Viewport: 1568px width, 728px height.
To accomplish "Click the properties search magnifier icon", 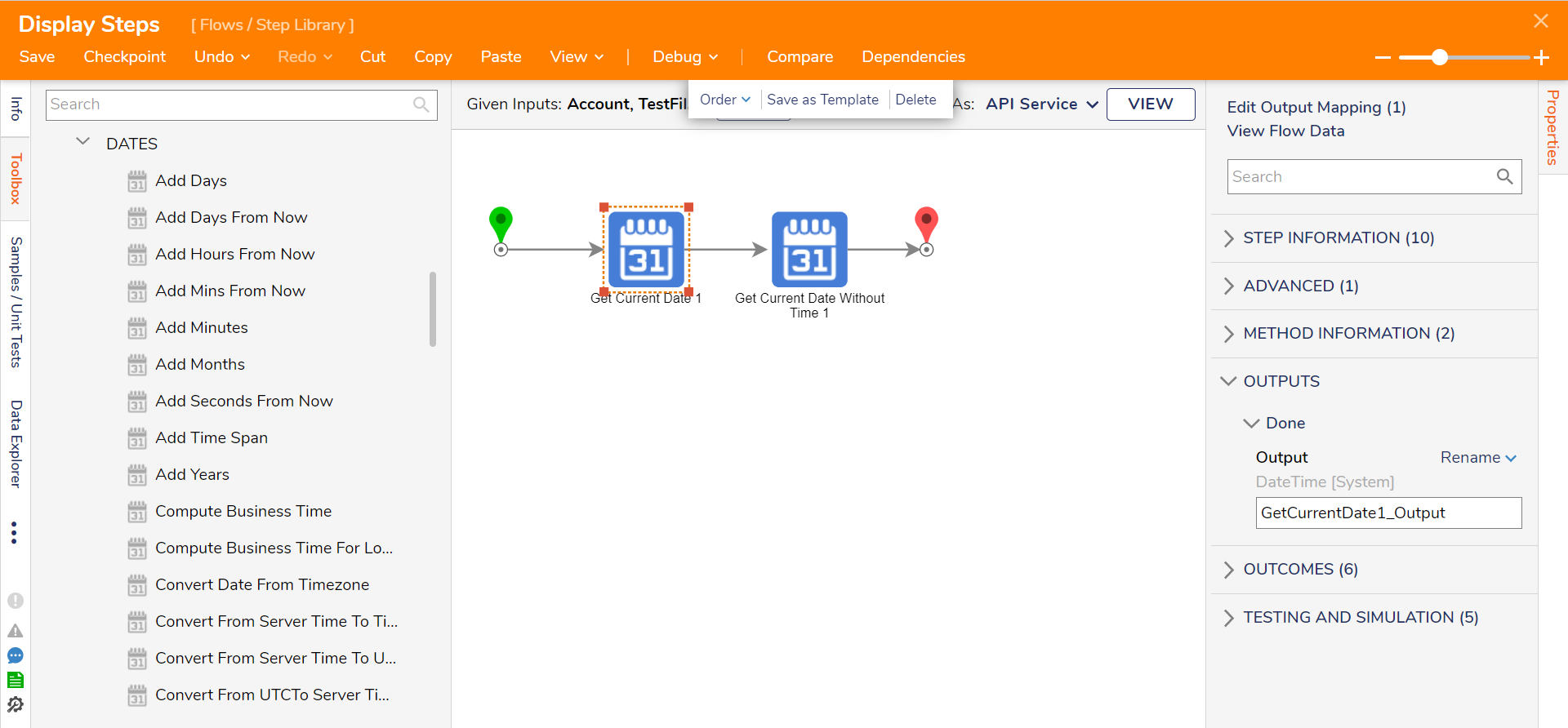I will 1504,176.
